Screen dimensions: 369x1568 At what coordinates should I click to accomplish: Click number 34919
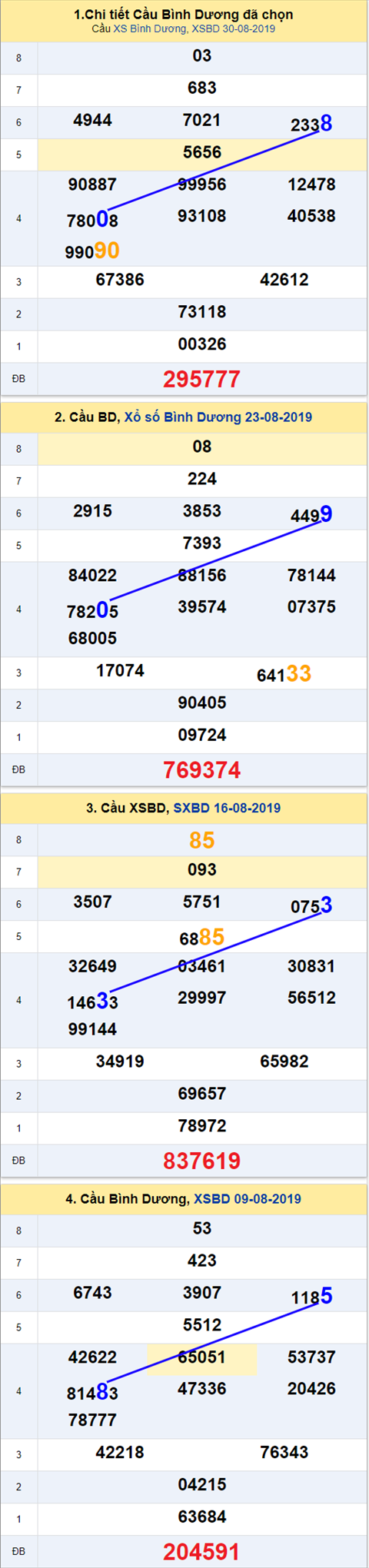(120, 1061)
